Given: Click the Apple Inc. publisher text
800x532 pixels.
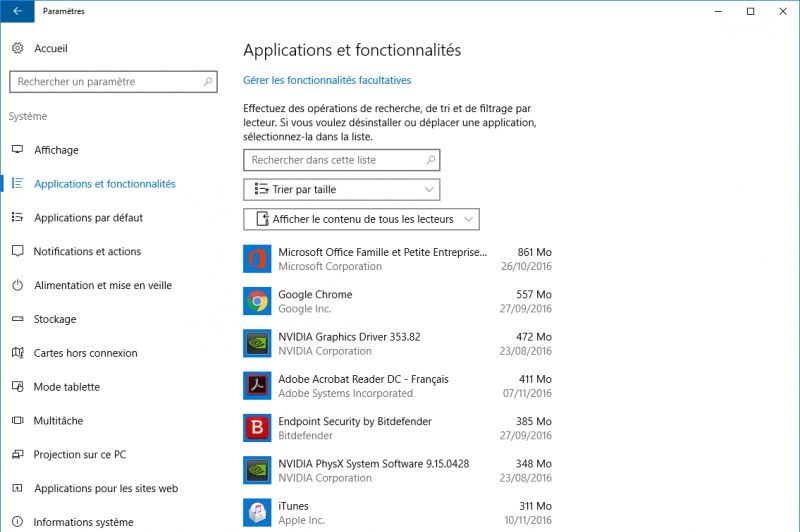Looking at the screenshot, I should (x=302, y=520).
